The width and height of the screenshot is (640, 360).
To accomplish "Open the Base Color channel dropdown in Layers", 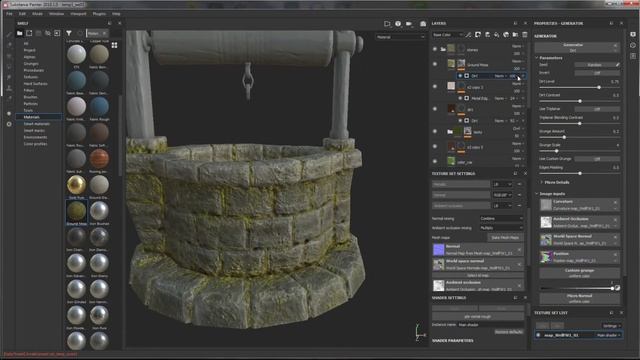I will [x=448, y=35].
